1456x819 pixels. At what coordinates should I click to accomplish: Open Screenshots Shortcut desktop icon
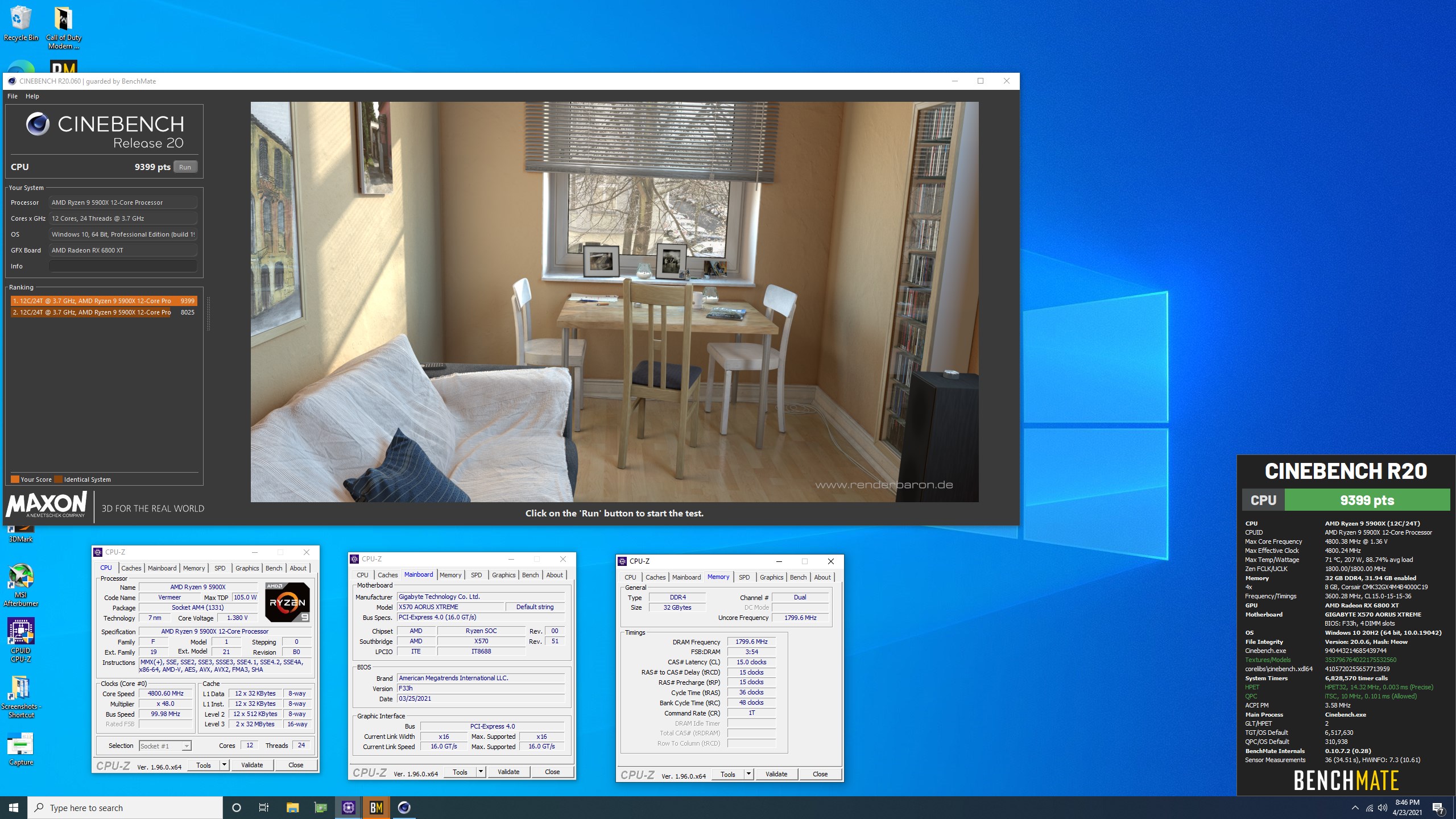click(21, 697)
